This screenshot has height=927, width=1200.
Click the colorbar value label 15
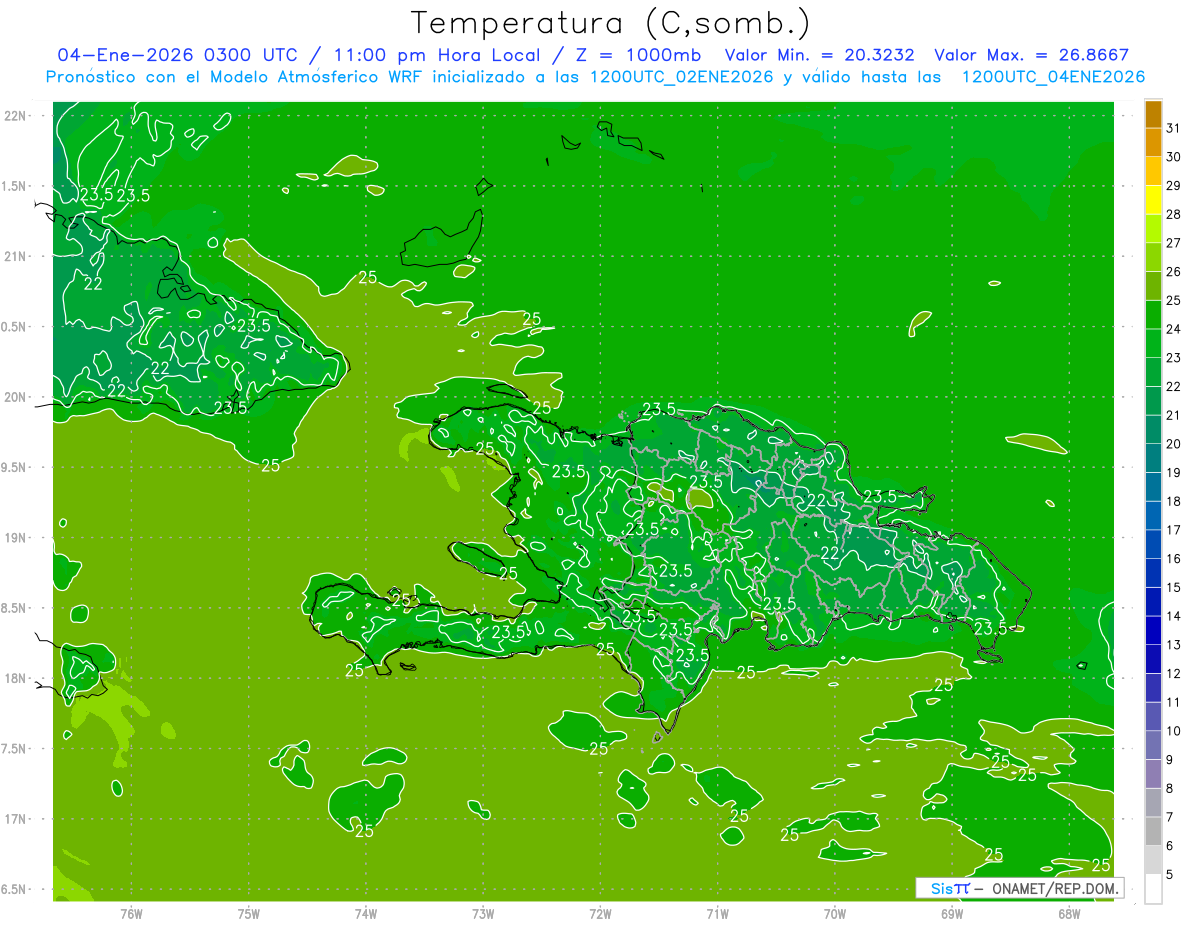click(x=1174, y=588)
